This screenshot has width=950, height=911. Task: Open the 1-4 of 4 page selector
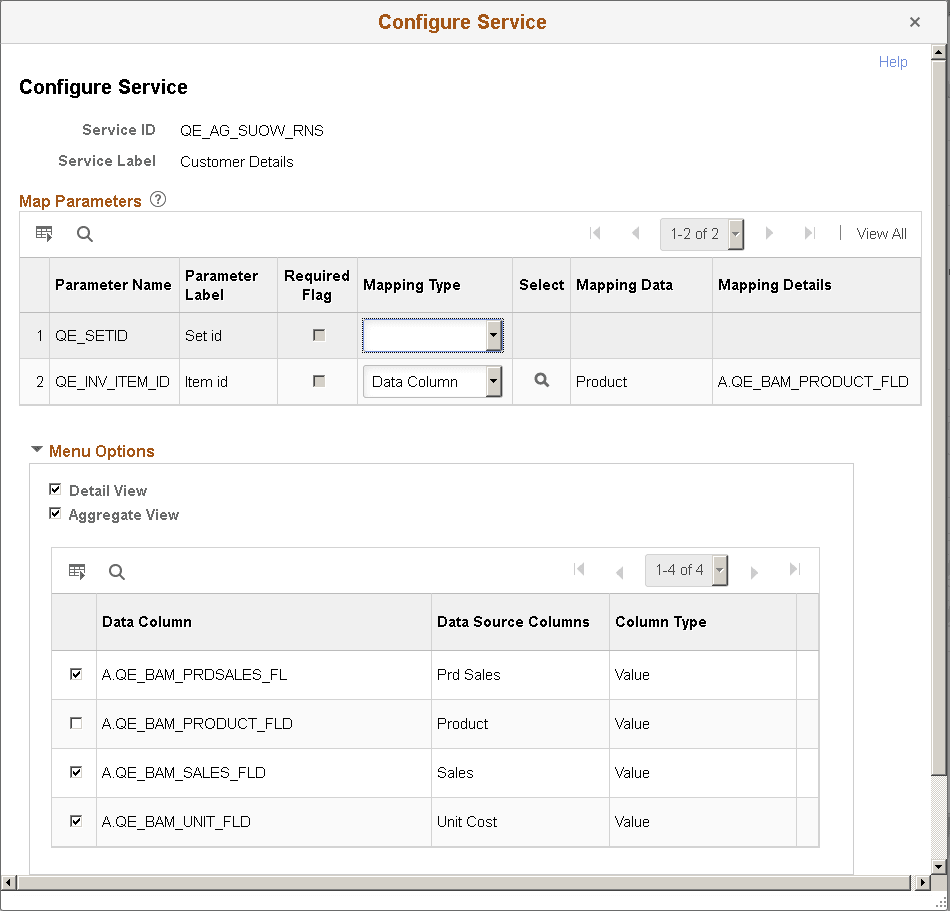[x=717, y=570]
